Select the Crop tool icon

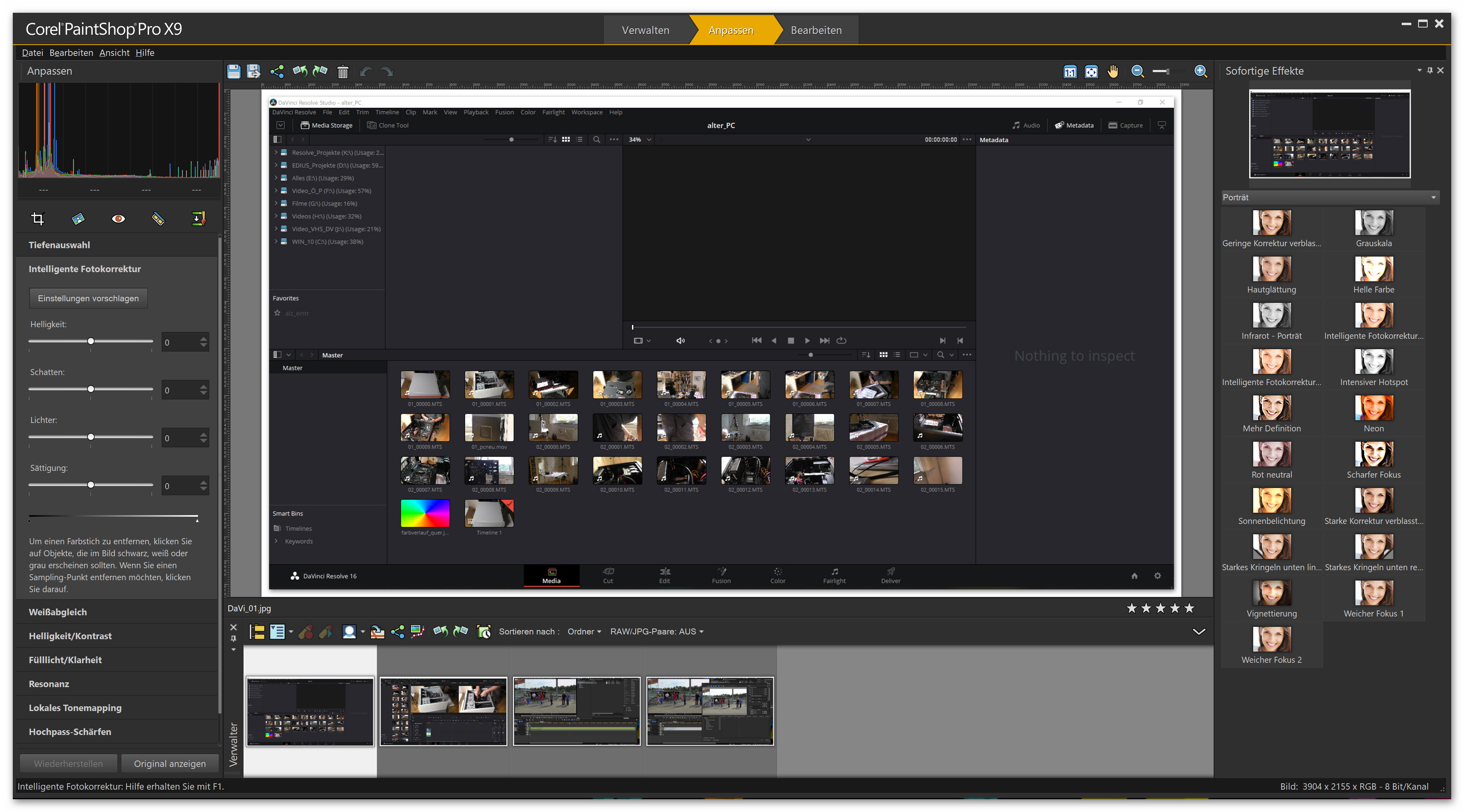[x=38, y=219]
